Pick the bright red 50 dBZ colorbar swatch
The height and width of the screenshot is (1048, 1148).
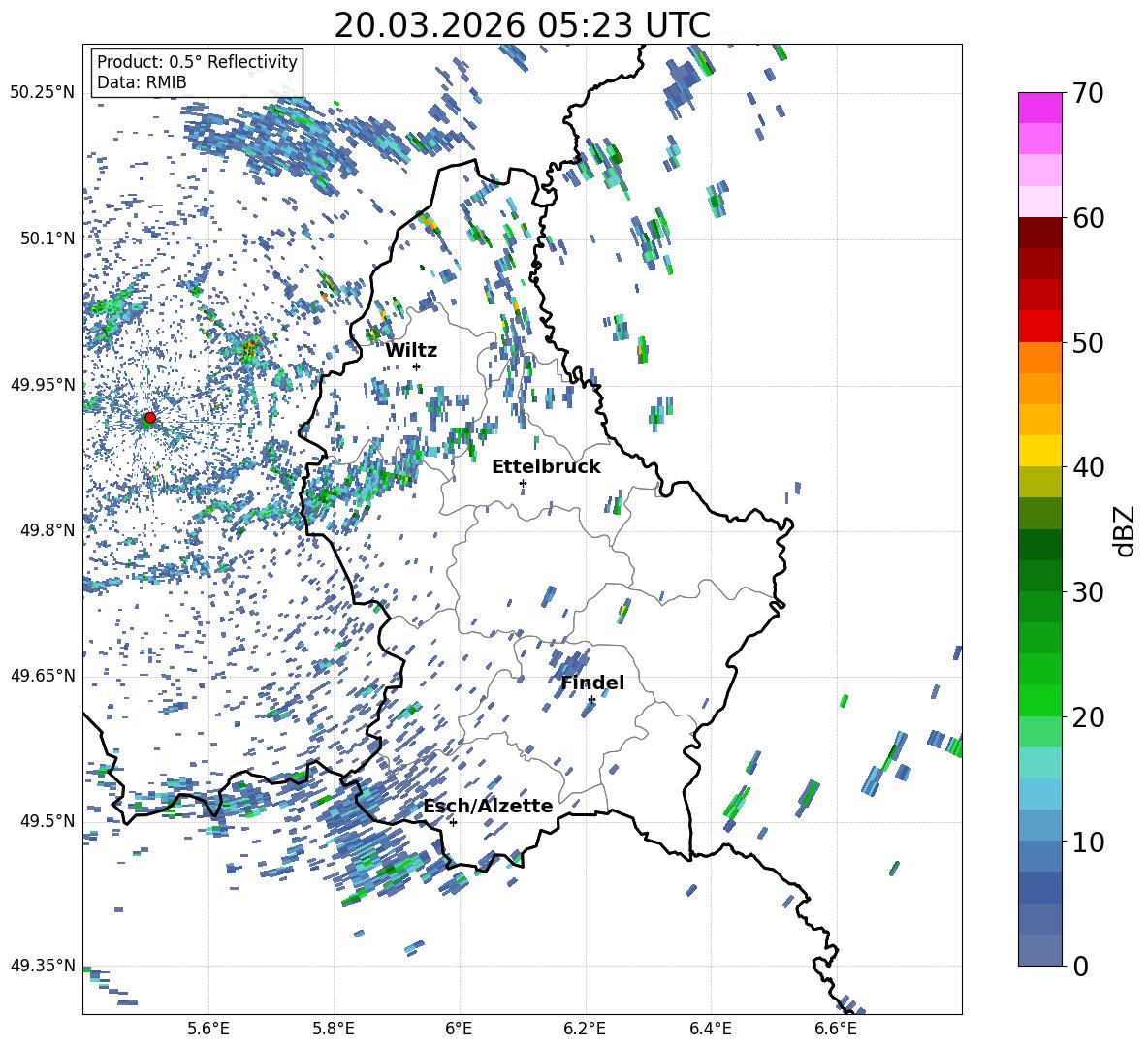(1040, 326)
